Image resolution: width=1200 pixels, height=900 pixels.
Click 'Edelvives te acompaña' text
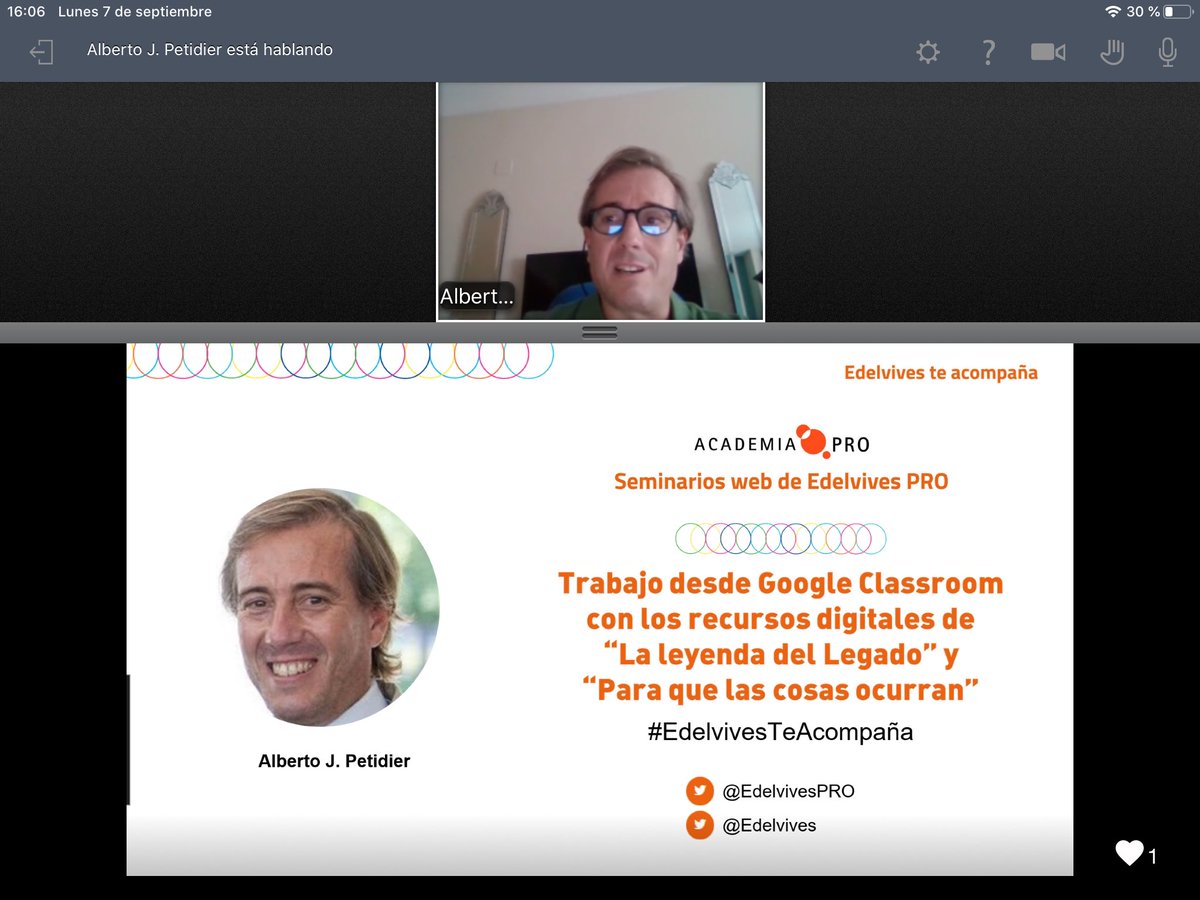pyautogui.click(x=941, y=373)
